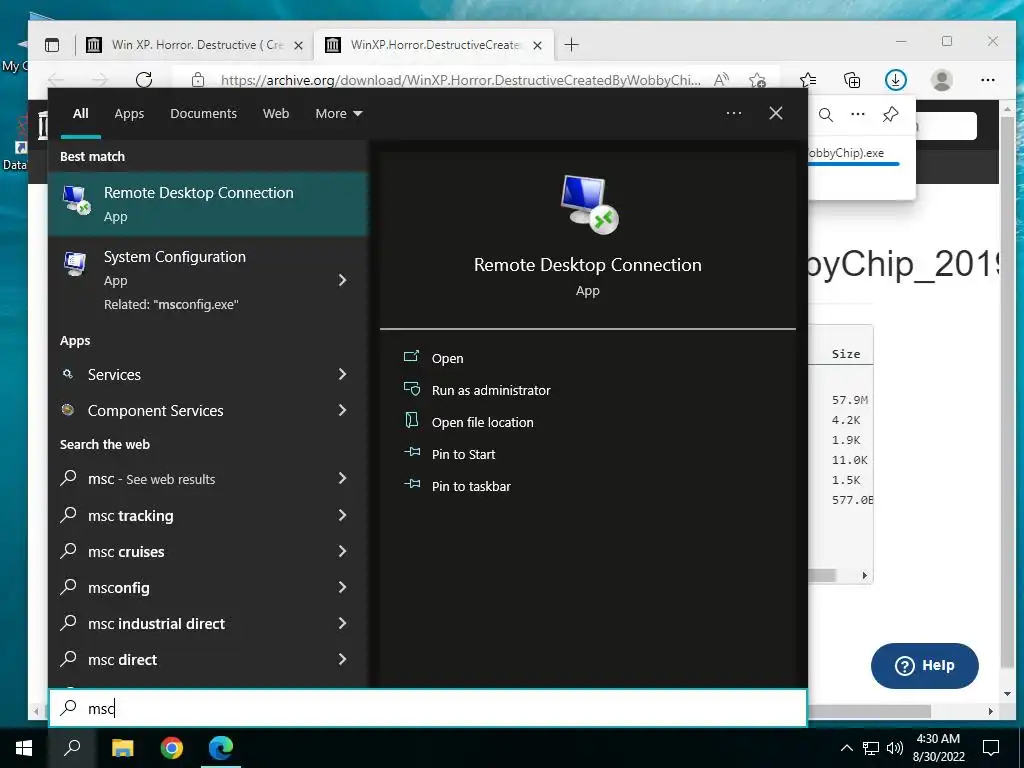
Task: Expand msconfig suggestion arrow
Action: 342,587
